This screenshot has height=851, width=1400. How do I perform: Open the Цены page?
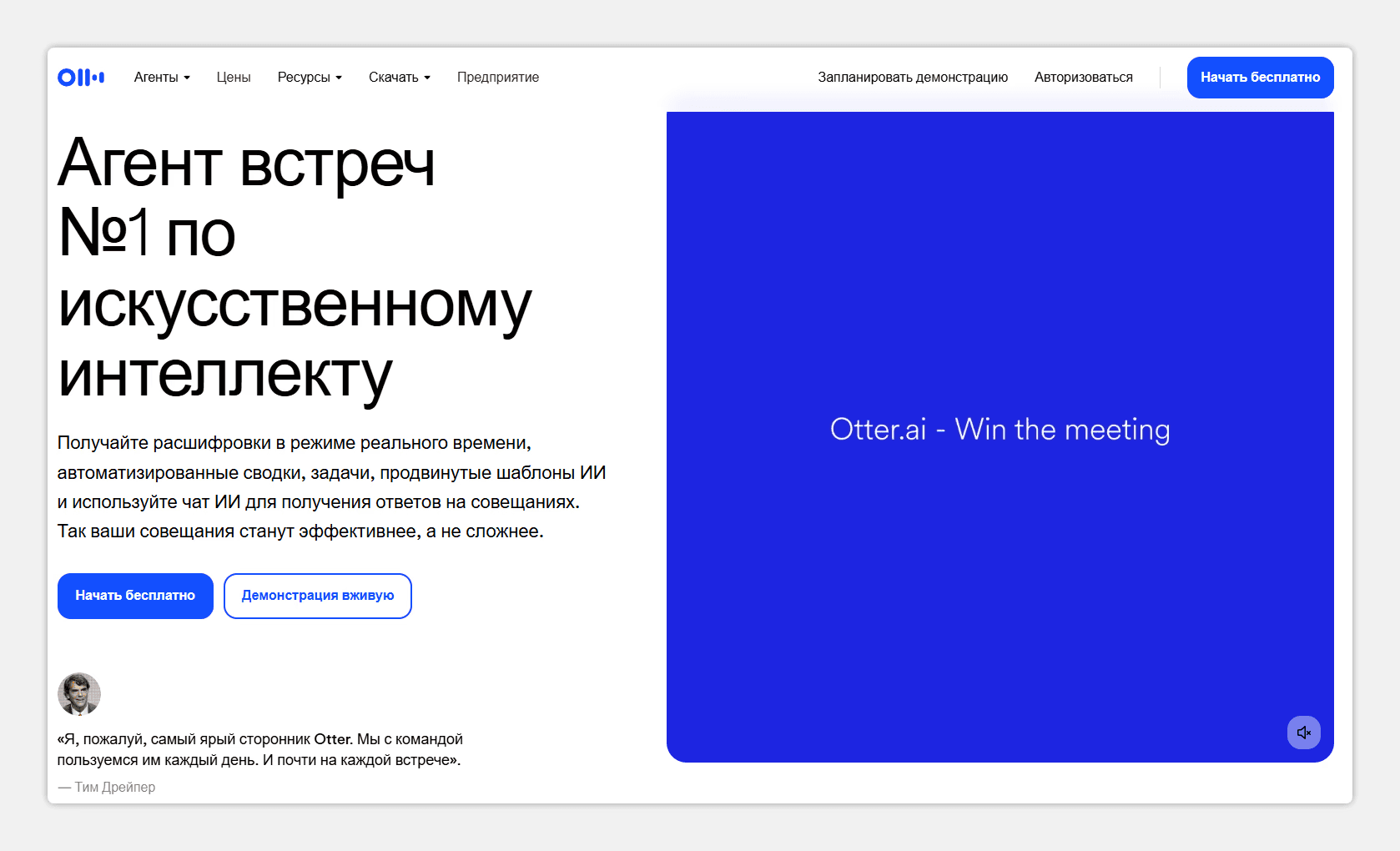tap(234, 78)
